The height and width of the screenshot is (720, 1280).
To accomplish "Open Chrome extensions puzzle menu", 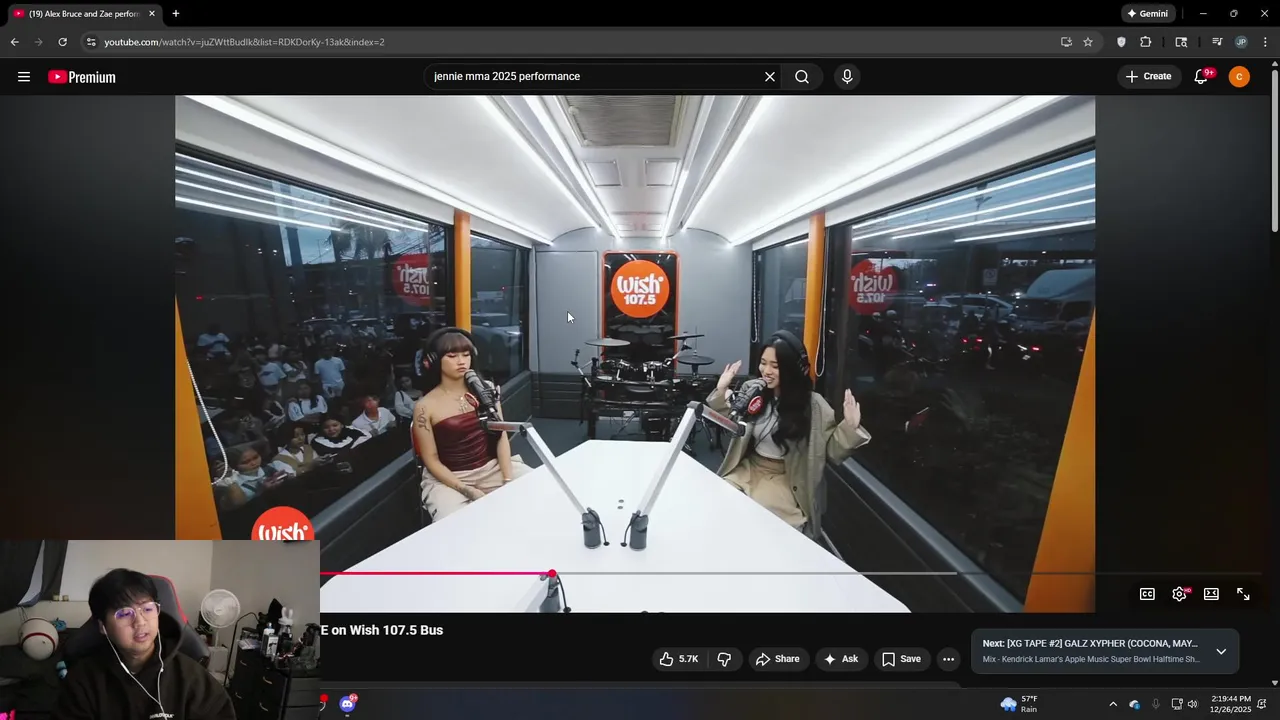I will point(1146,42).
